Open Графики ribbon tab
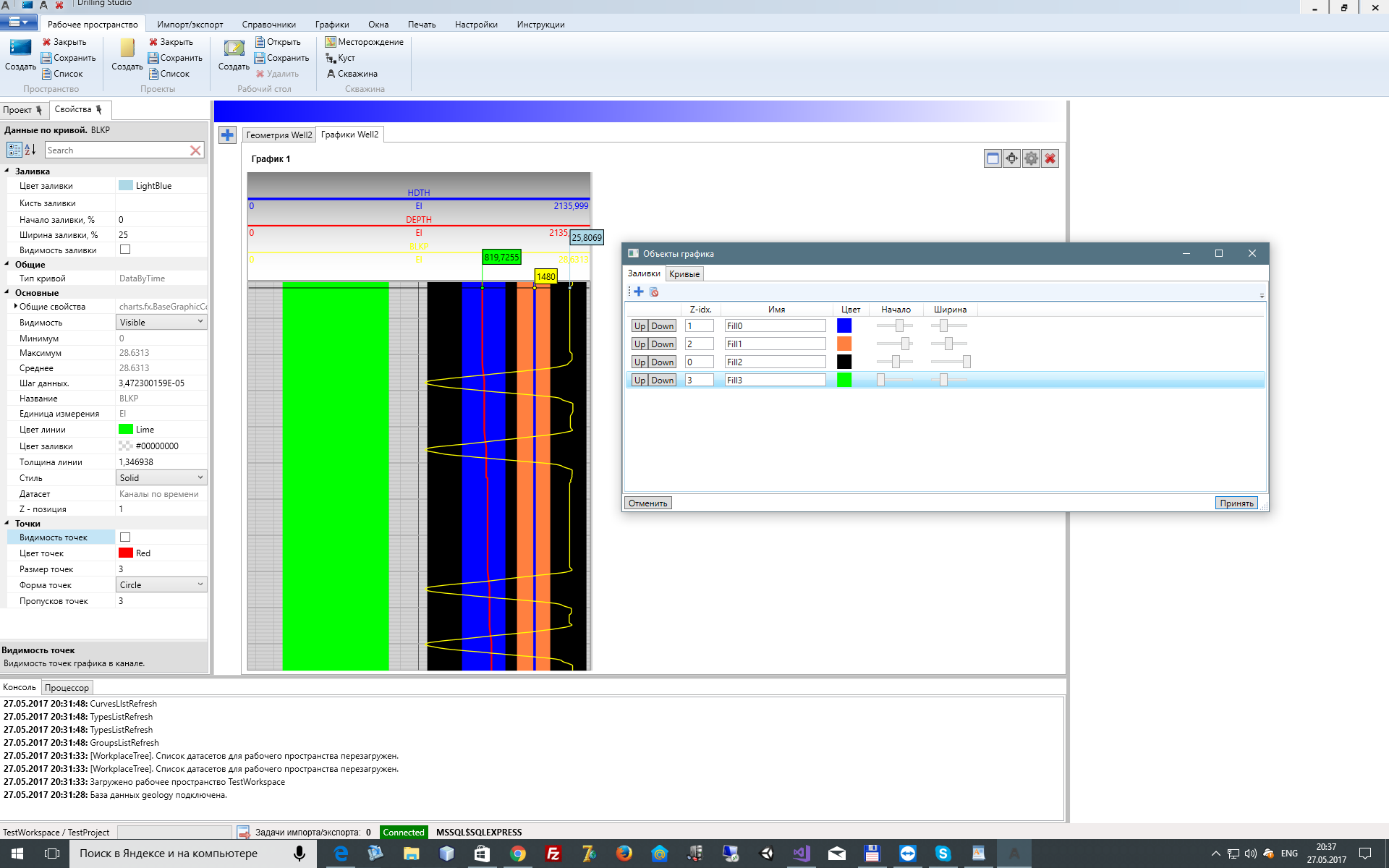Viewport: 1389px width, 868px height. (x=332, y=25)
